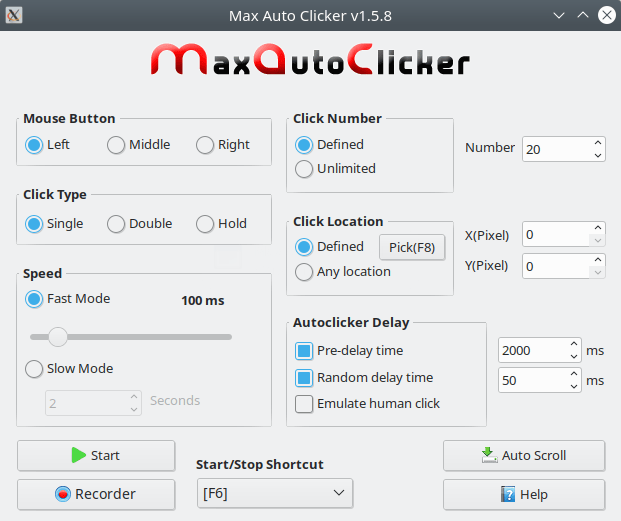Click the Auto Scroll button
The image size is (621, 521).
[x=524, y=456]
